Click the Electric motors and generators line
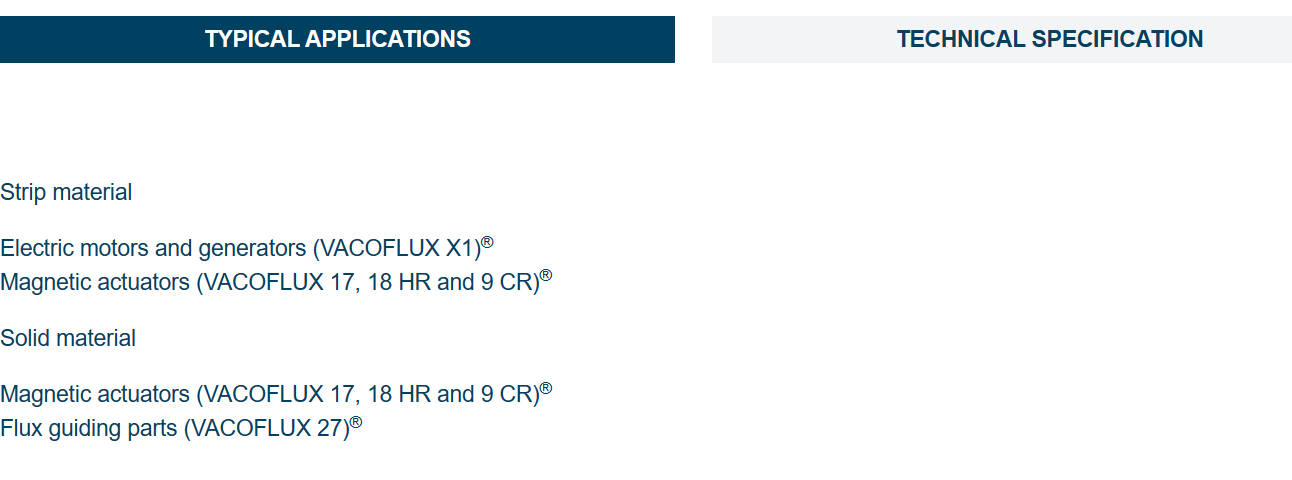Screen dimensions: 1292x480 click(x=246, y=247)
